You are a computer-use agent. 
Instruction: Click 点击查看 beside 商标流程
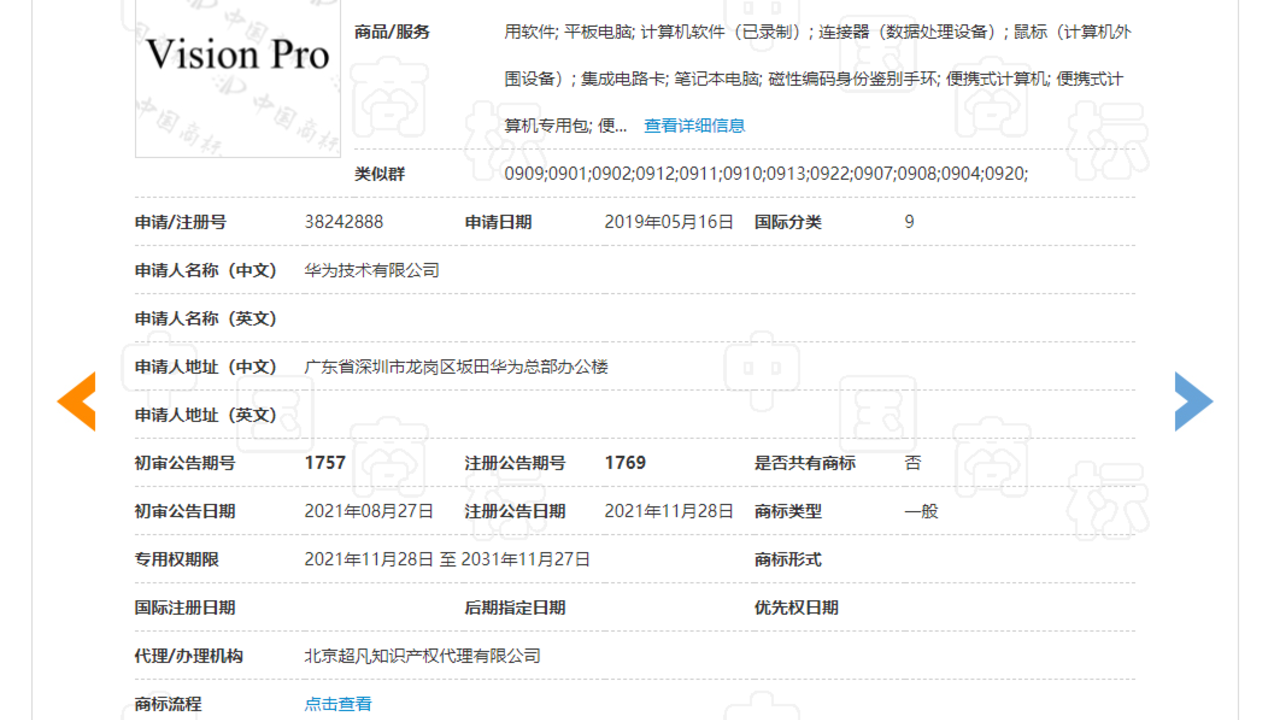click(x=338, y=704)
